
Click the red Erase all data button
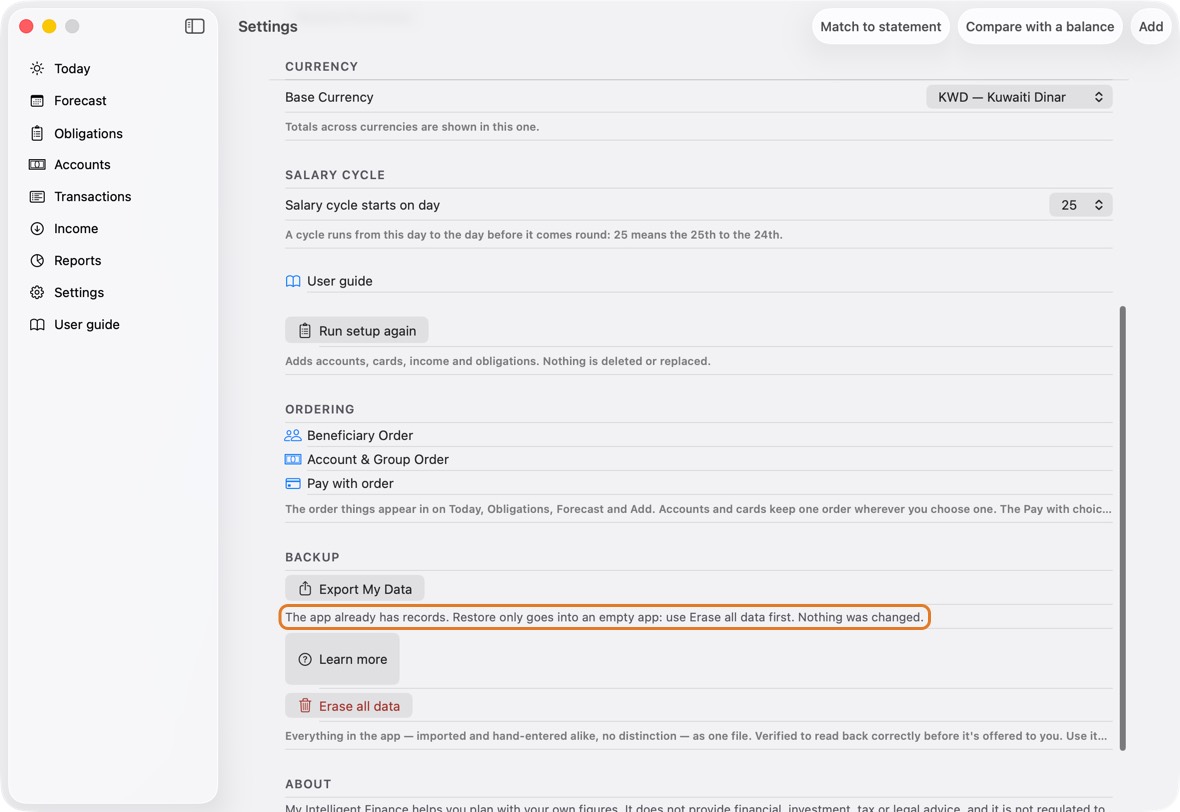(348, 706)
